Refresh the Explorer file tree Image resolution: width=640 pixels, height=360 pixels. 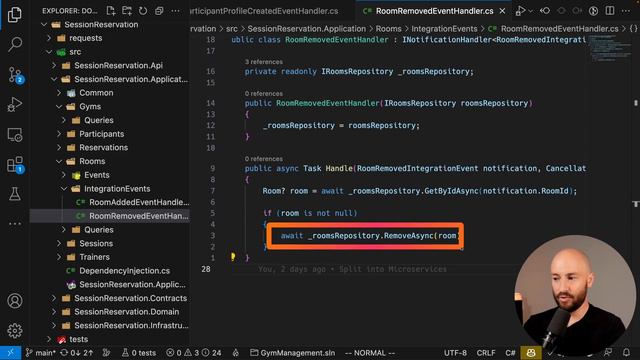(143, 11)
